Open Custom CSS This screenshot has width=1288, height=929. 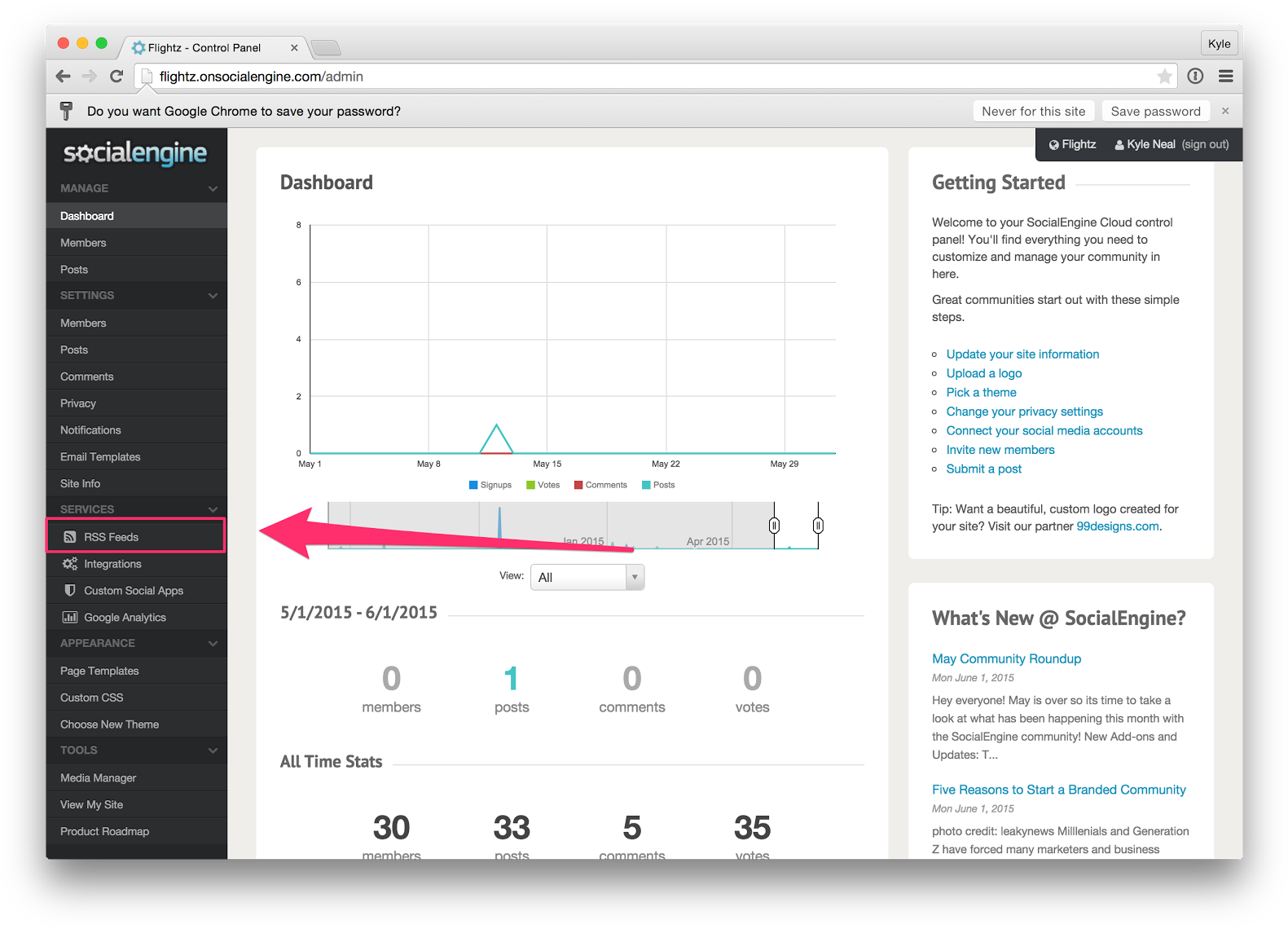pos(136,698)
